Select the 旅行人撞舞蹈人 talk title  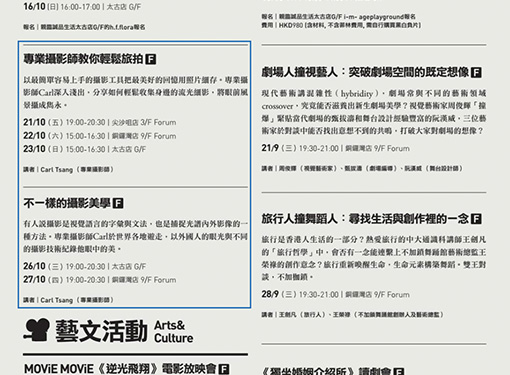point(299,219)
